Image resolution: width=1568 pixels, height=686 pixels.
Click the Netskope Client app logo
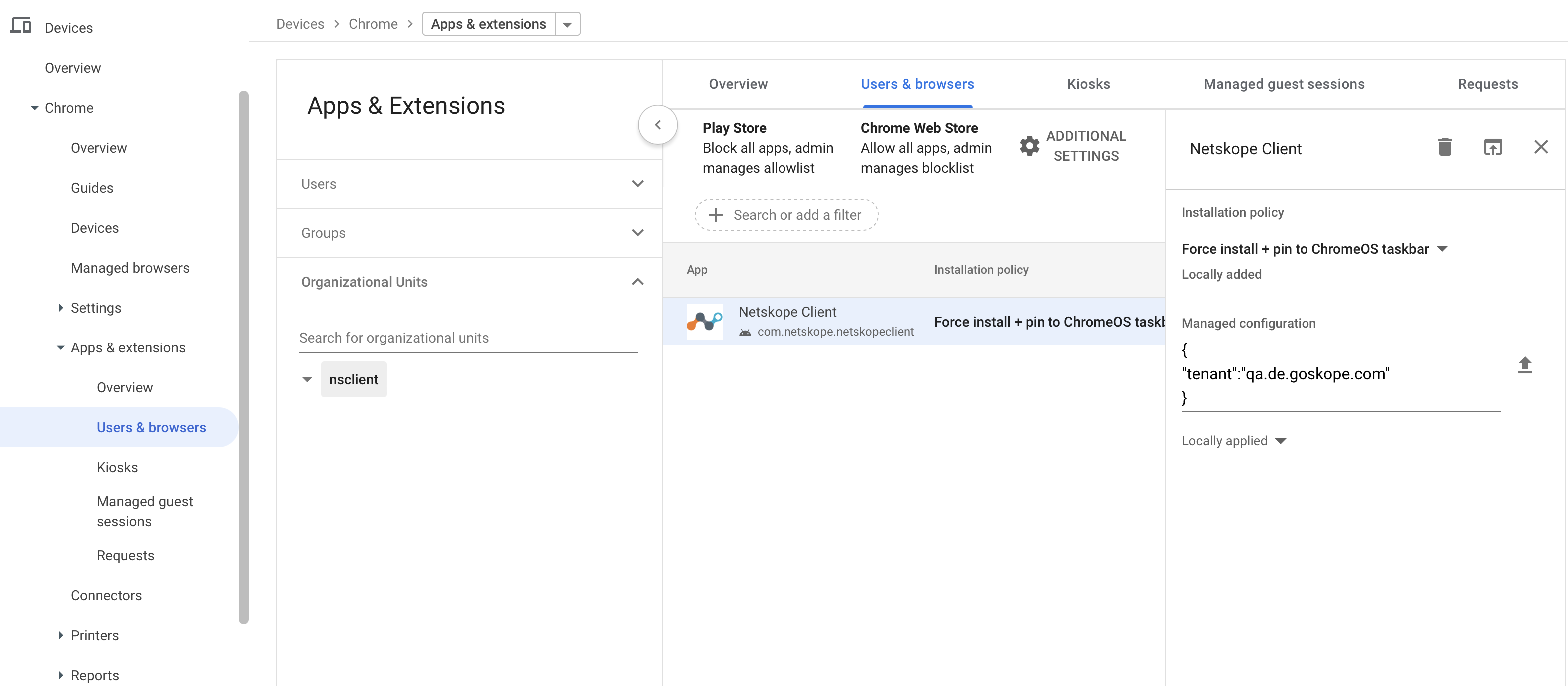(x=704, y=321)
